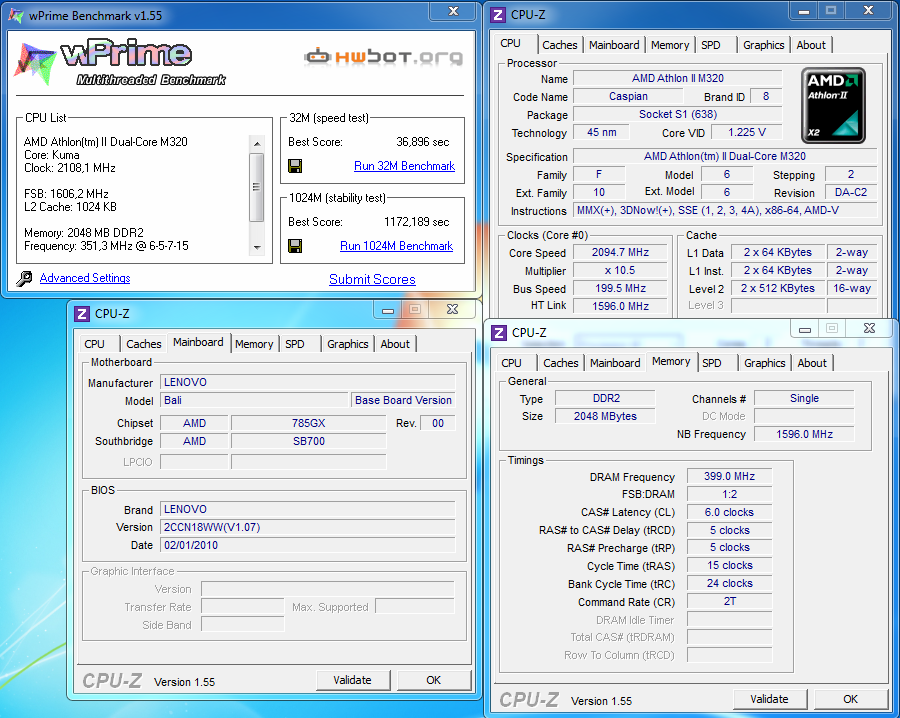900x718 pixels.
Task: Open About tab in top CPU-Z window
Action: tap(811, 45)
